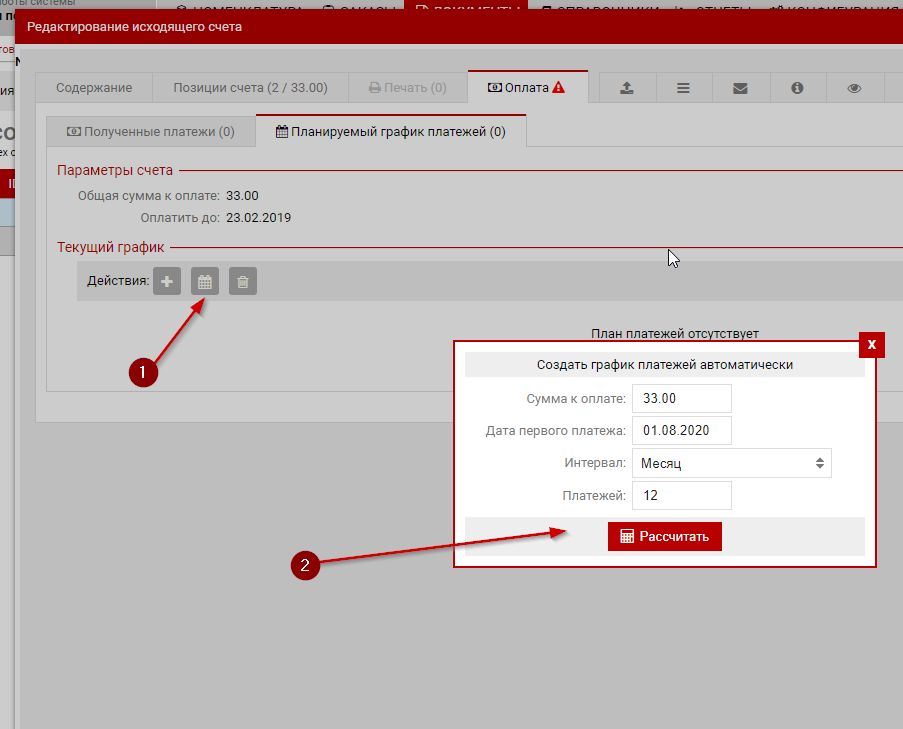Click the Дата первого платежа field

point(681,430)
